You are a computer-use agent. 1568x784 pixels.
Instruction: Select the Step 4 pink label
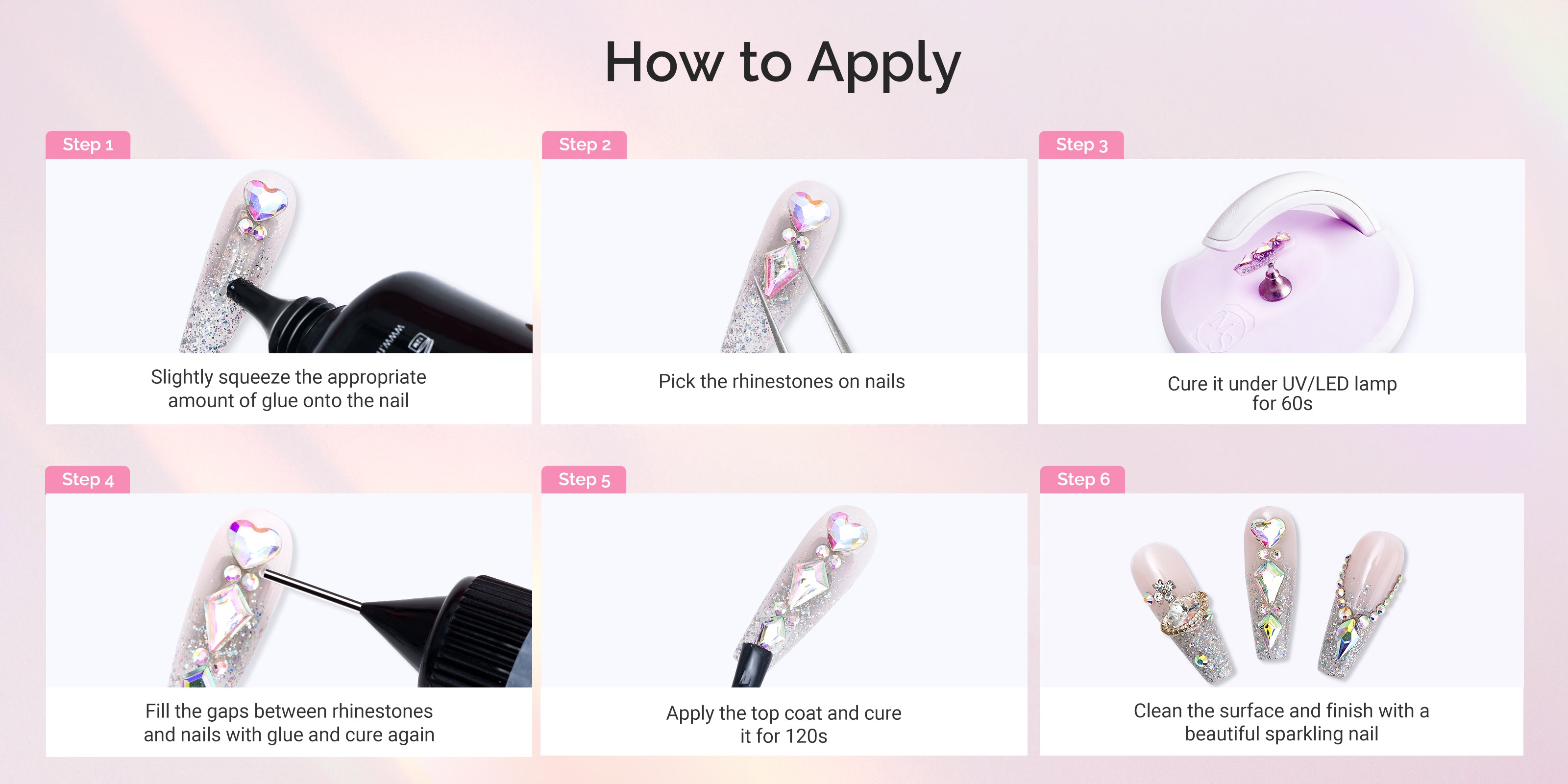(88, 480)
